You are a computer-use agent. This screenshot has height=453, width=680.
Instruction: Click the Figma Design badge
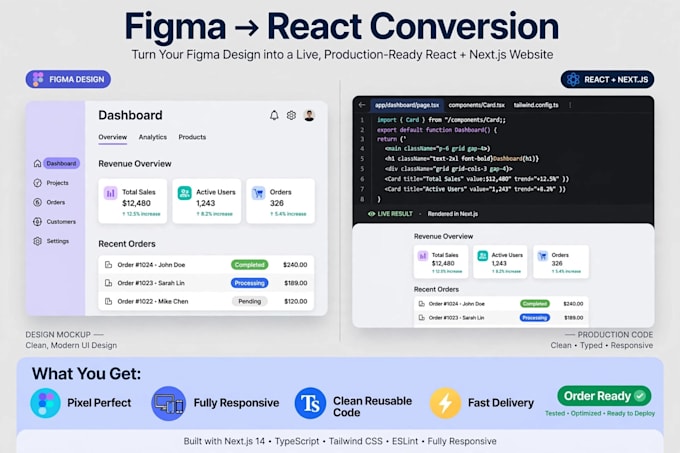(x=68, y=79)
